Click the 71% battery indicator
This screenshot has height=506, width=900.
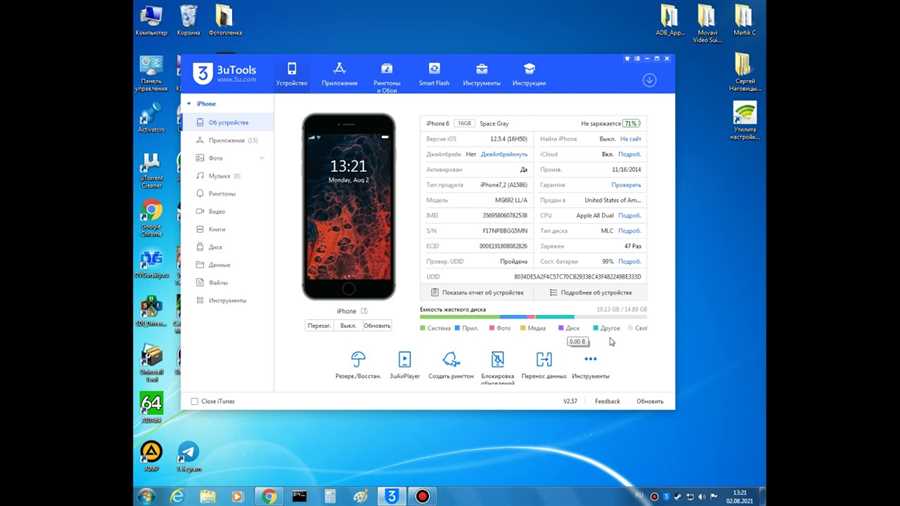click(631, 123)
